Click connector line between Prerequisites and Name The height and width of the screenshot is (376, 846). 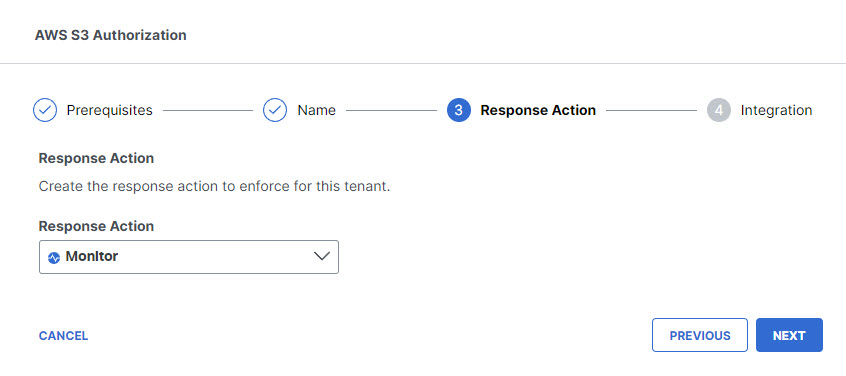pyautogui.click(x=208, y=111)
